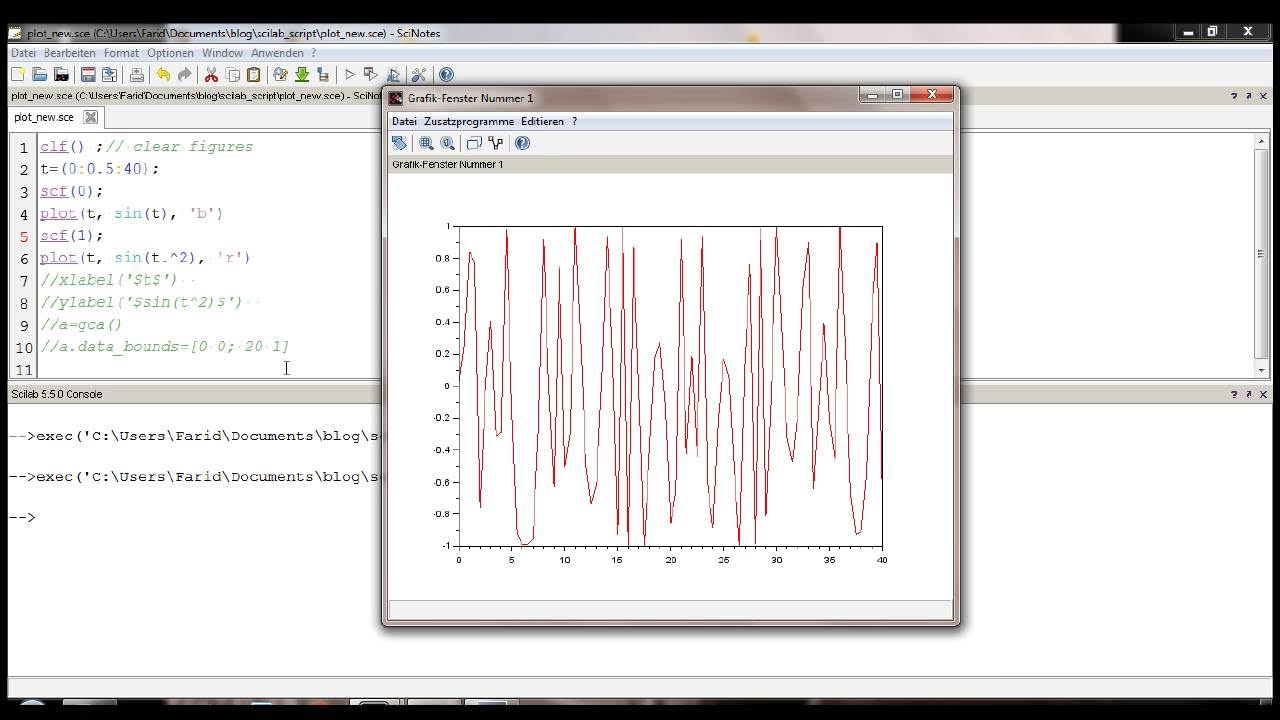The height and width of the screenshot is (720, 1280).
Task: Activate Zoom area tool in graphics window
Action: pos(426,143)
